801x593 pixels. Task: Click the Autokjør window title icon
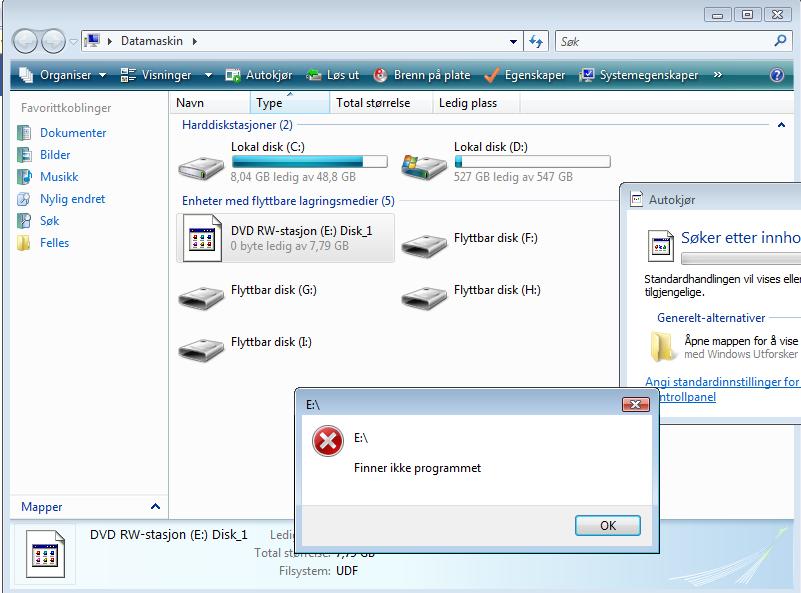coord(637,199)
